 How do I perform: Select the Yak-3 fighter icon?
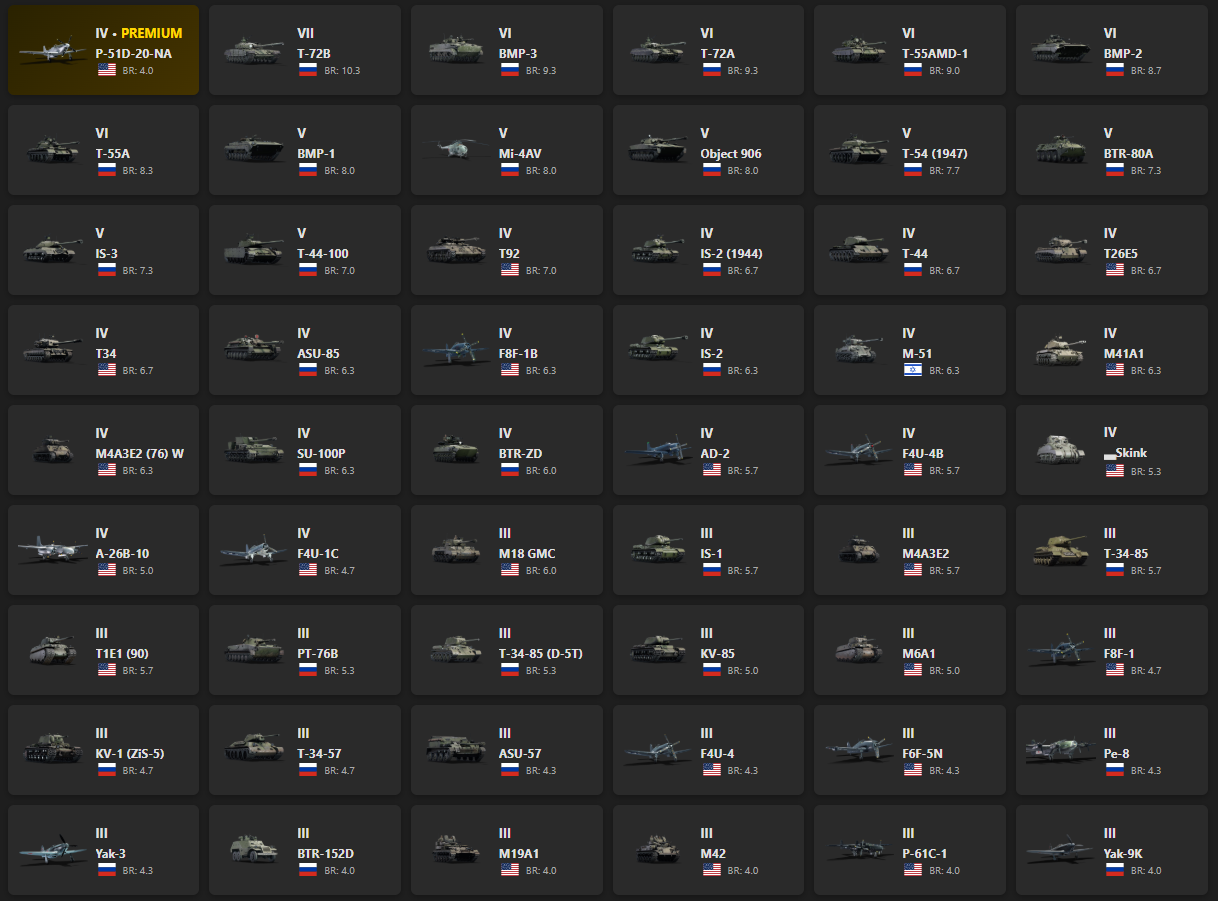click(52, 850)
